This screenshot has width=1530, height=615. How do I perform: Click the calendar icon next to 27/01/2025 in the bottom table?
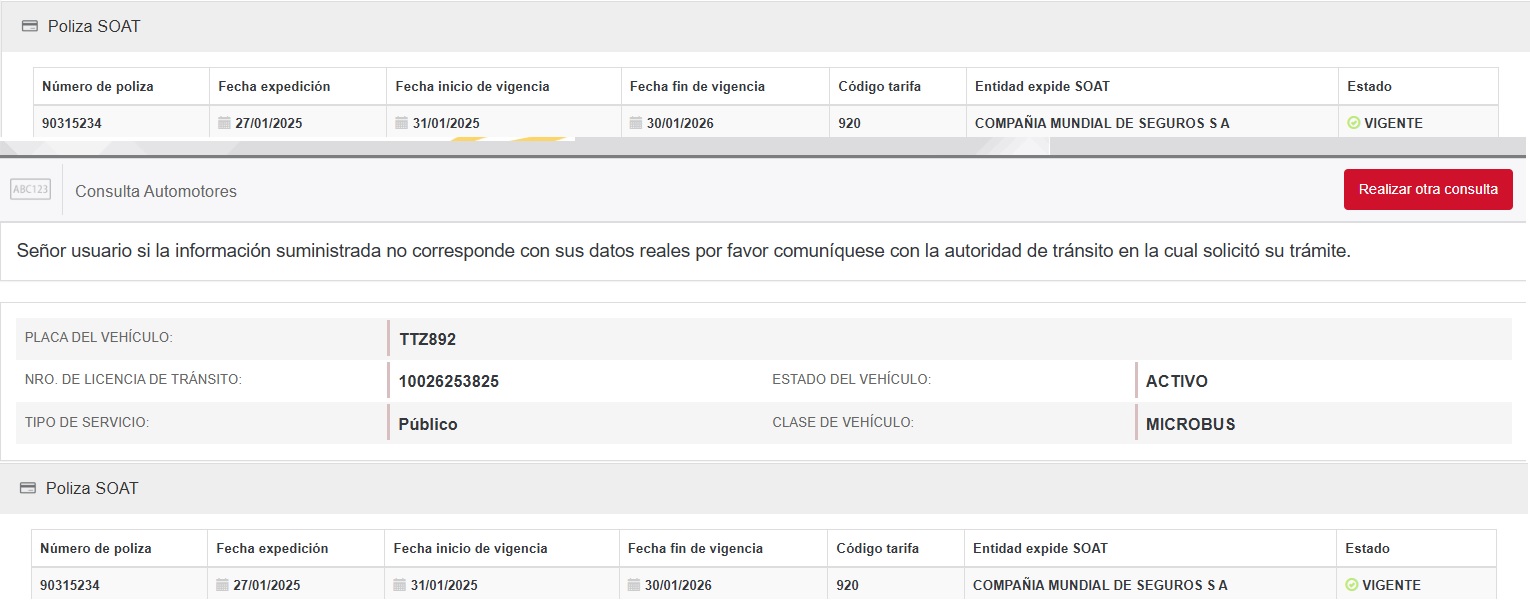coord(223,585)
